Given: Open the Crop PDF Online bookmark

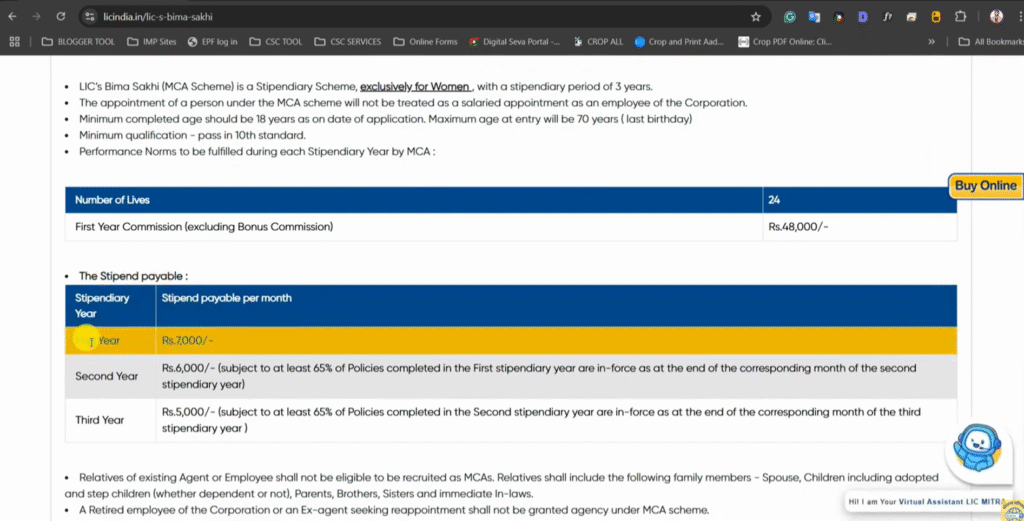Looking at the screenshot, I should (x=786, y=42).
